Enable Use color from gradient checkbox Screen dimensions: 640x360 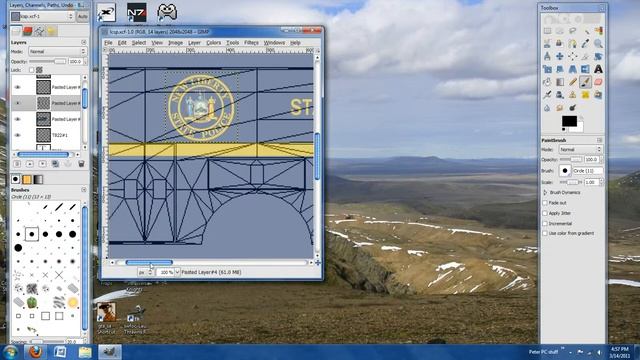(x=545, y=233)
